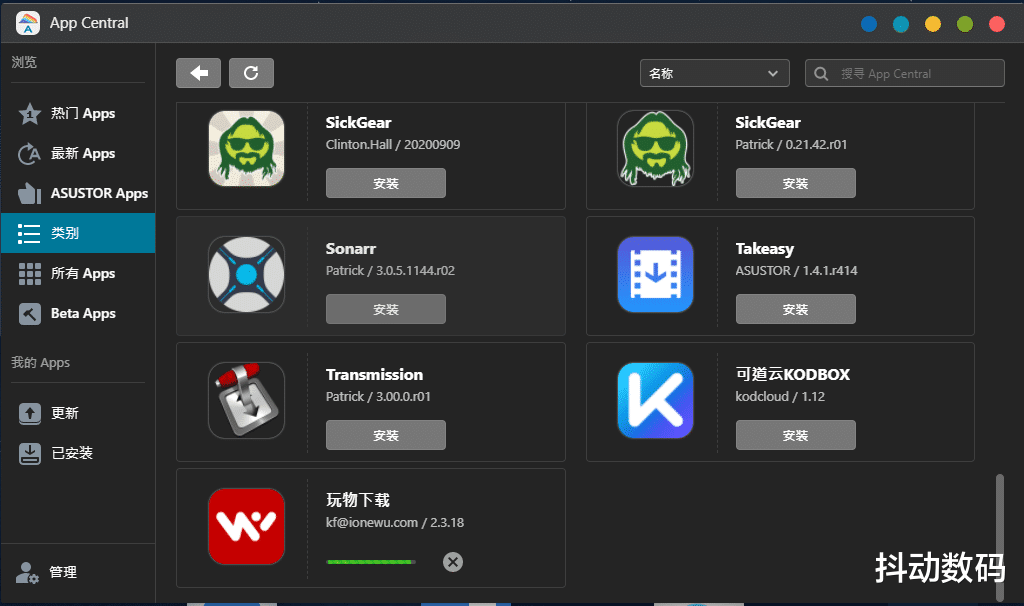Install SickGear by Patrick

tap(795, 183)
